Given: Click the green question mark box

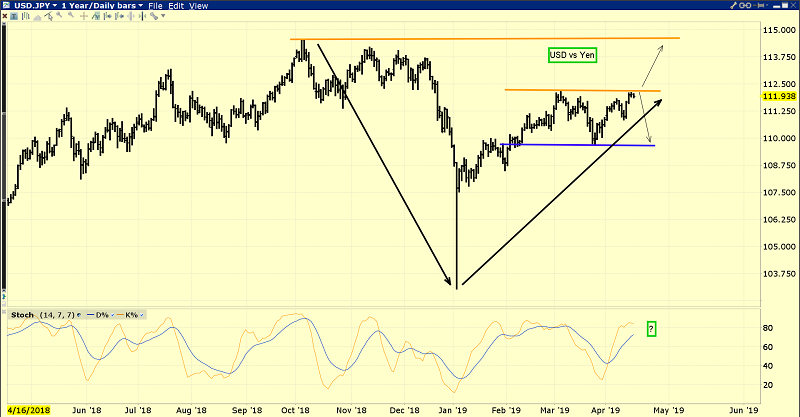Looking at the screenshot, I should click(651, 328).
